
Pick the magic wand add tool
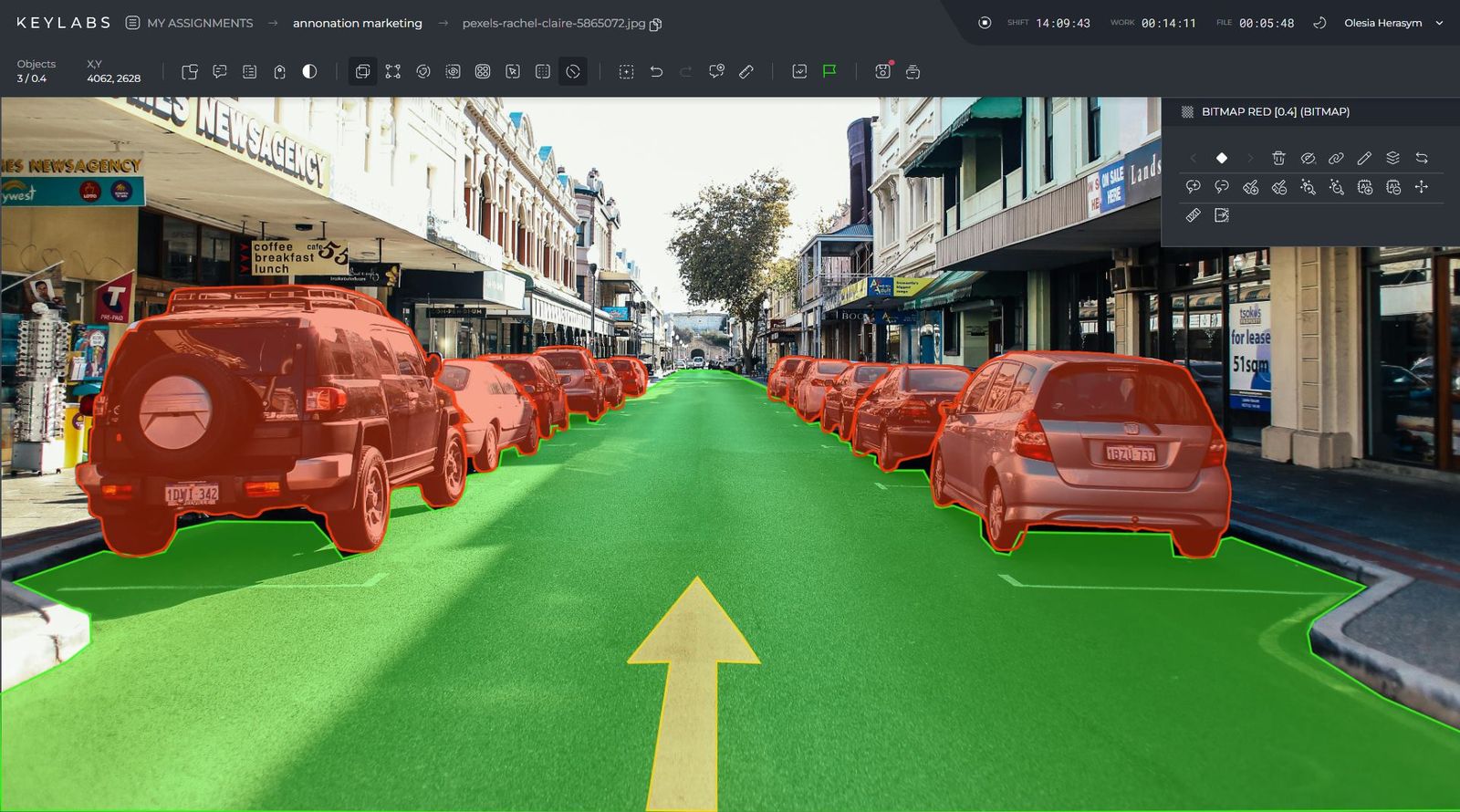tap(1308, 187)
